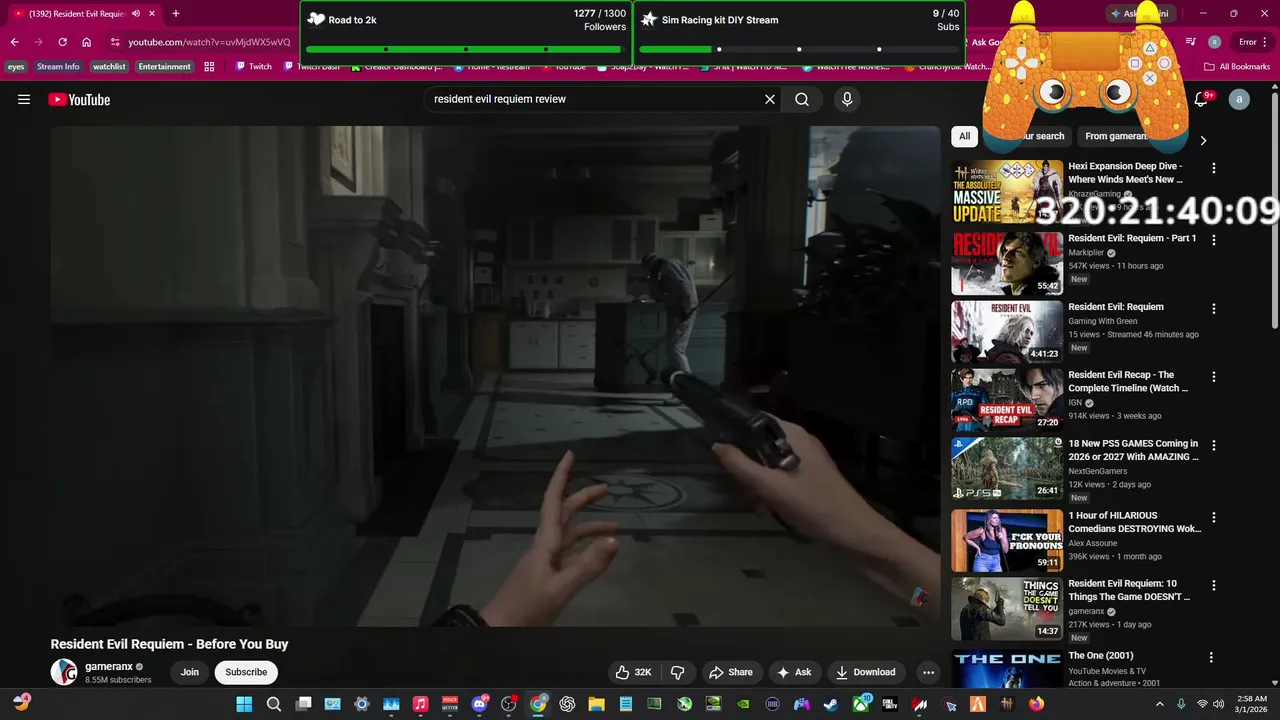Reload the page
Screen dimensions: 1280x720
click(62, 42)
